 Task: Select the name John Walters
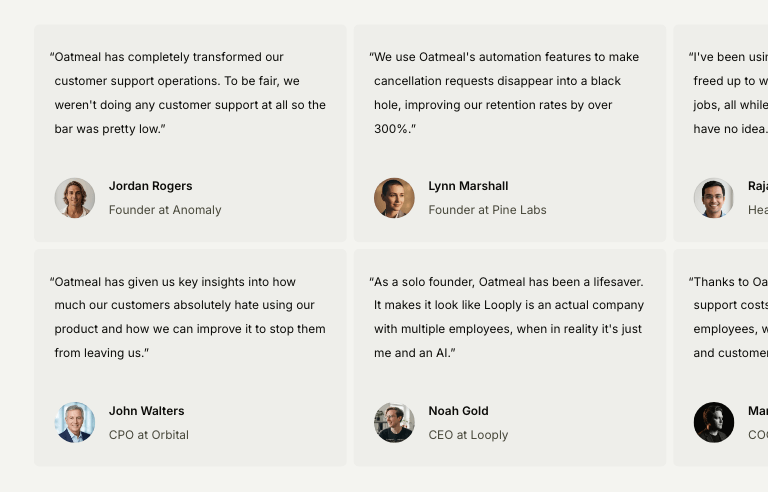pyautogui.click(x=146, y=411)
